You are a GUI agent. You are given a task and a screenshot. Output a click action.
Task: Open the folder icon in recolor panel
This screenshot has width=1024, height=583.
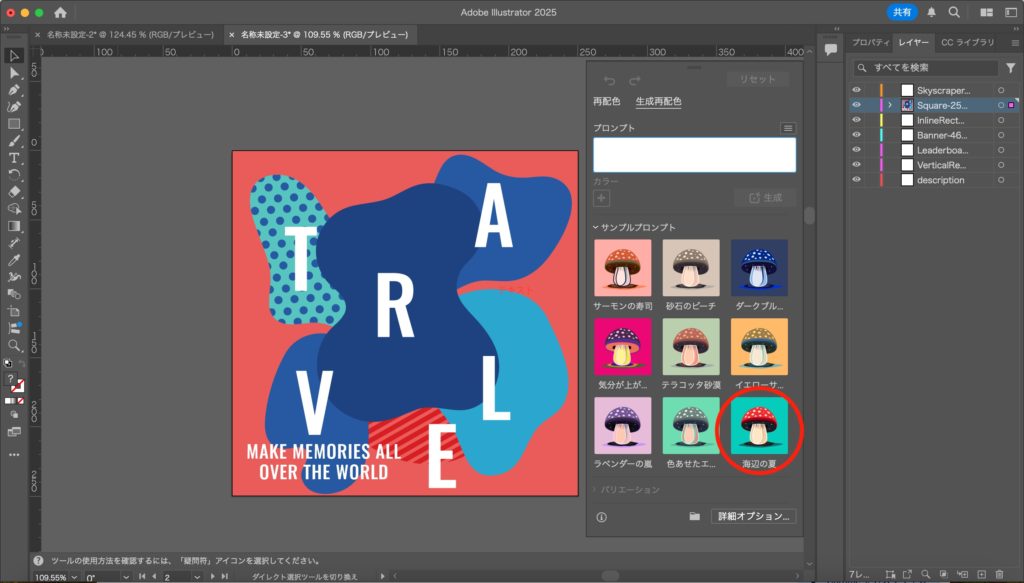(694, 517)
